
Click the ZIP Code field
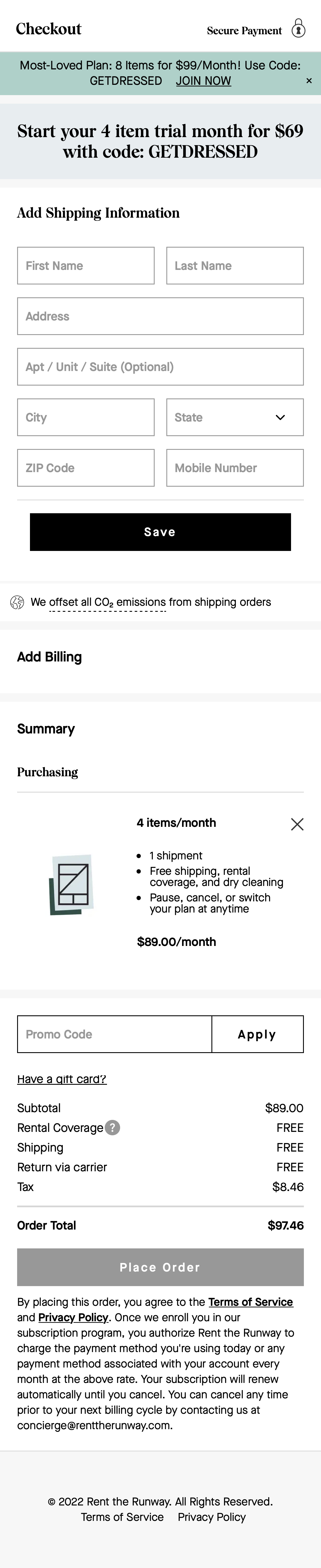[86, 468]
